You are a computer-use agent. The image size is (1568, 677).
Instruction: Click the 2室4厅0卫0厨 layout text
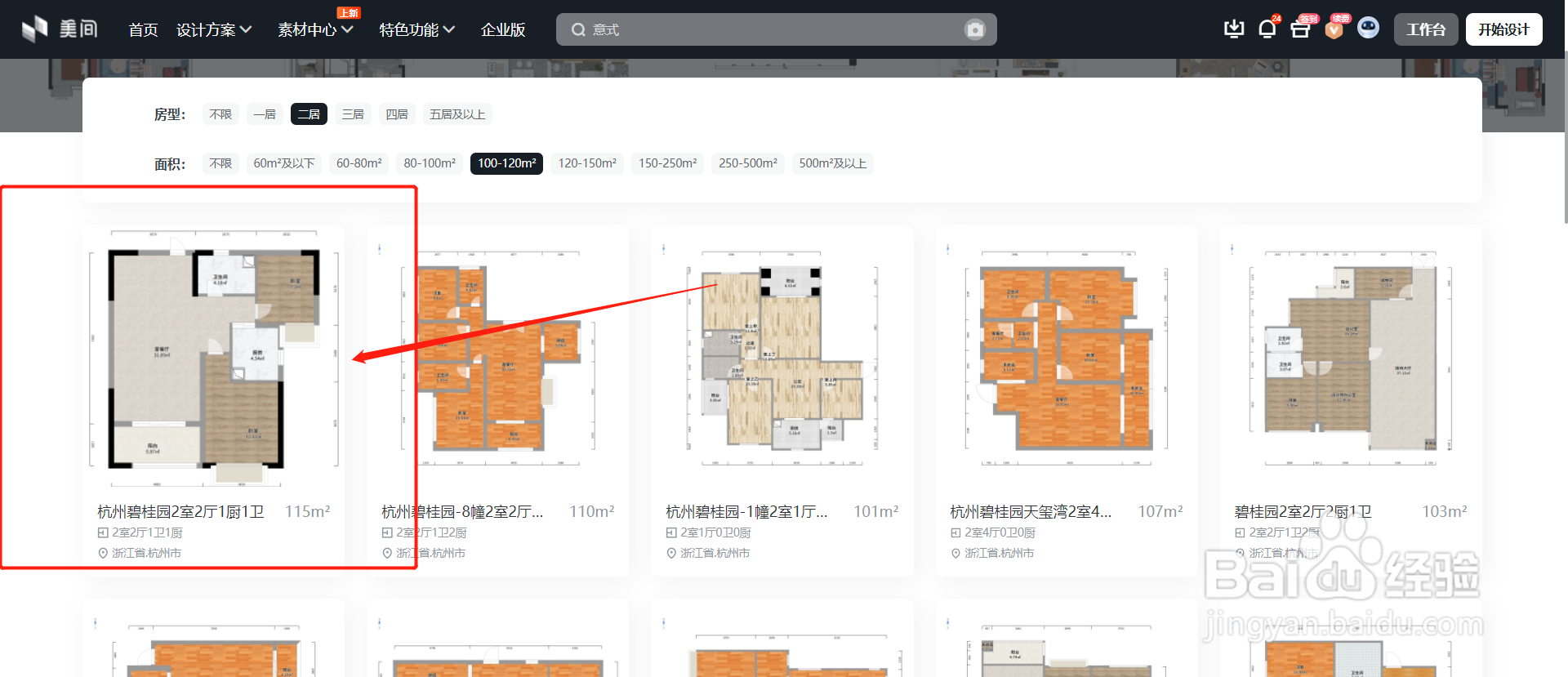coord(1000,532)
